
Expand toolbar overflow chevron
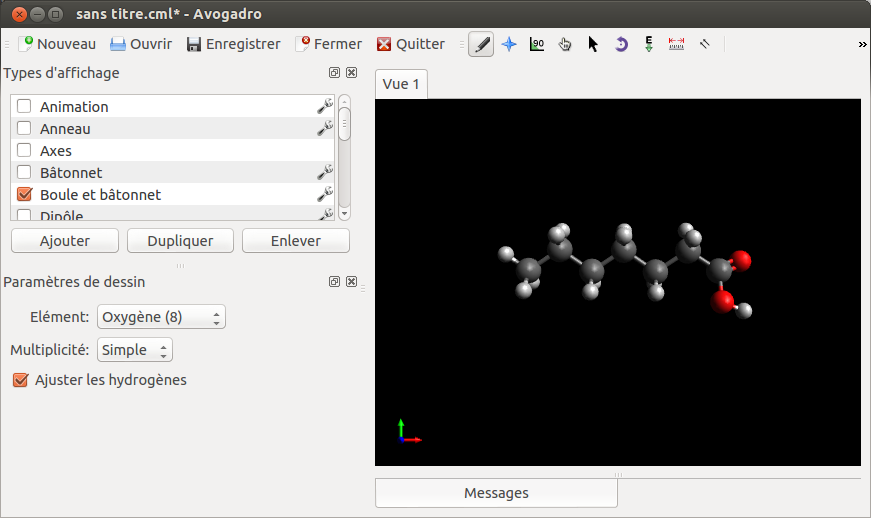(862, 44)
